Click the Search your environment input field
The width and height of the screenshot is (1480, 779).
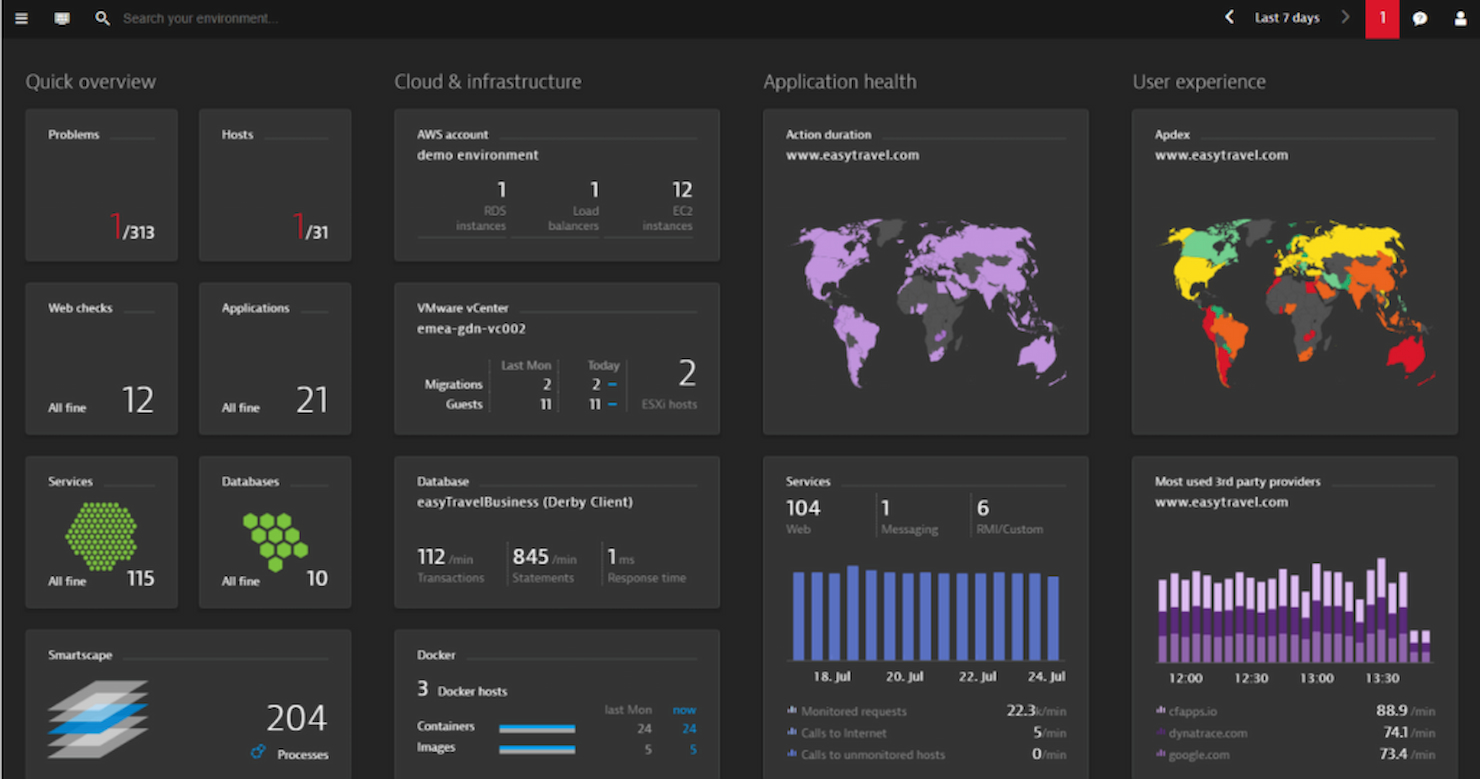point(200,17)
